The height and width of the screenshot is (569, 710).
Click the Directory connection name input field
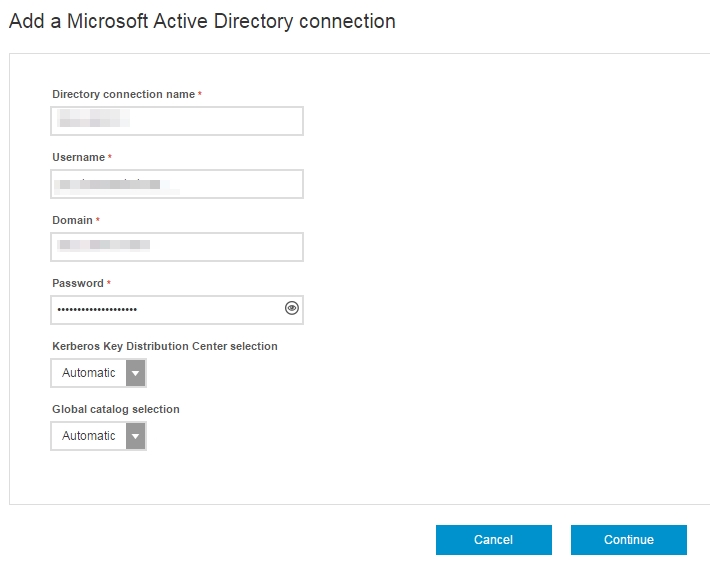click(x=176, y=121)
